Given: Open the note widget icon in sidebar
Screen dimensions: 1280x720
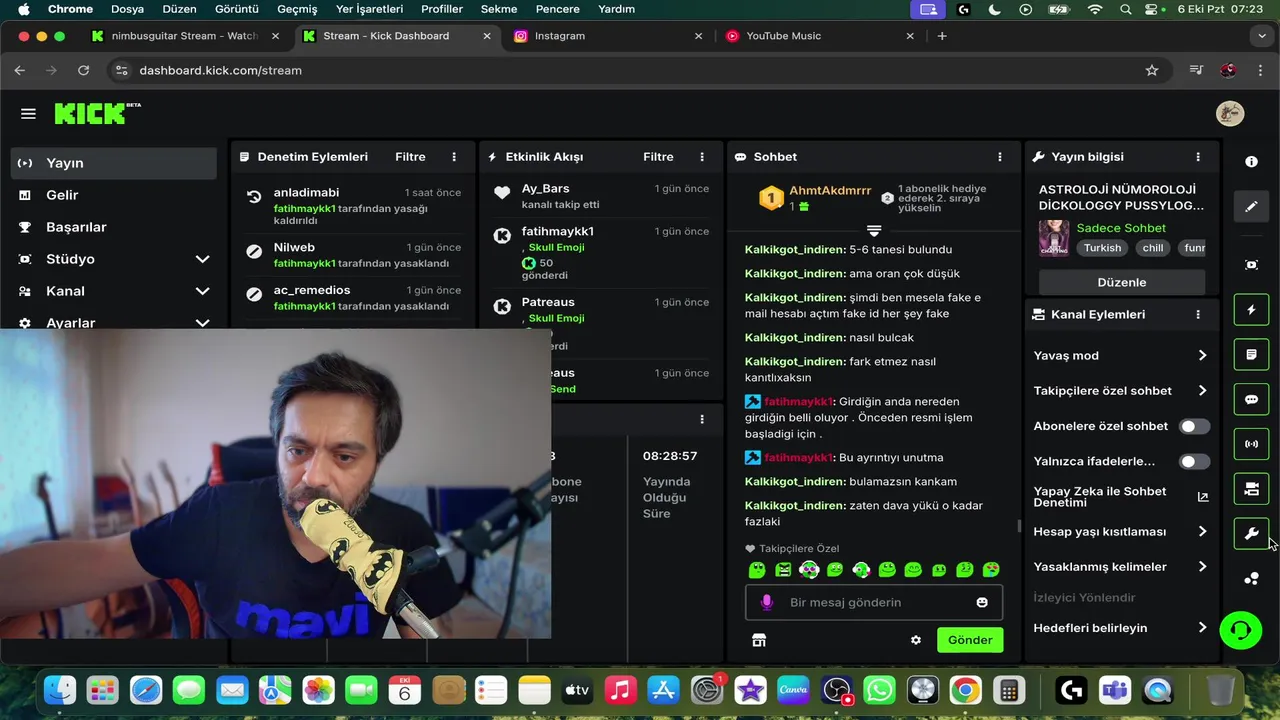Looking at the screenshot, I should (x=1251, y=355).
